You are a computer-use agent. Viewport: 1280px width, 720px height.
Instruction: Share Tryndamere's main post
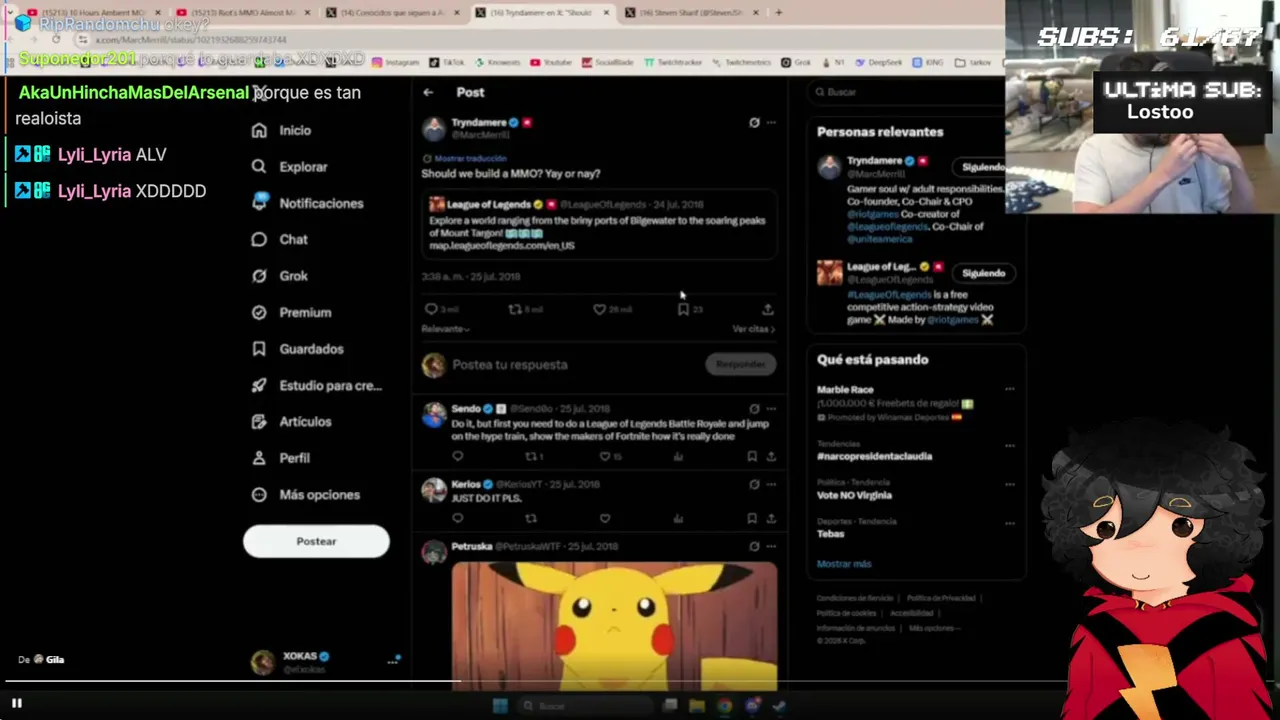coord(767,310)
